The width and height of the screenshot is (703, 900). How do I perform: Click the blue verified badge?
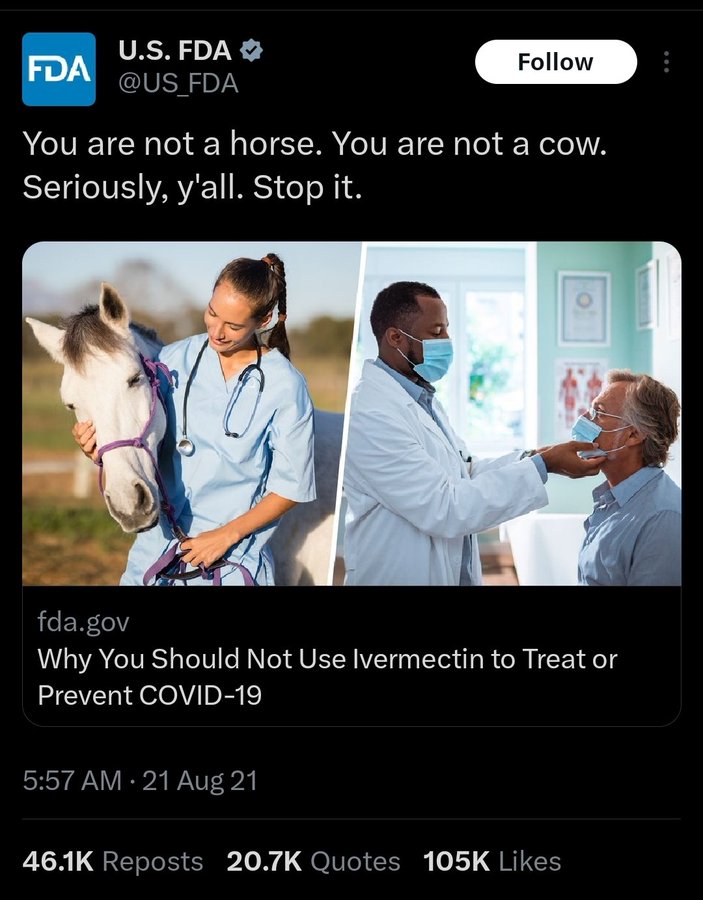pos(251,51)
